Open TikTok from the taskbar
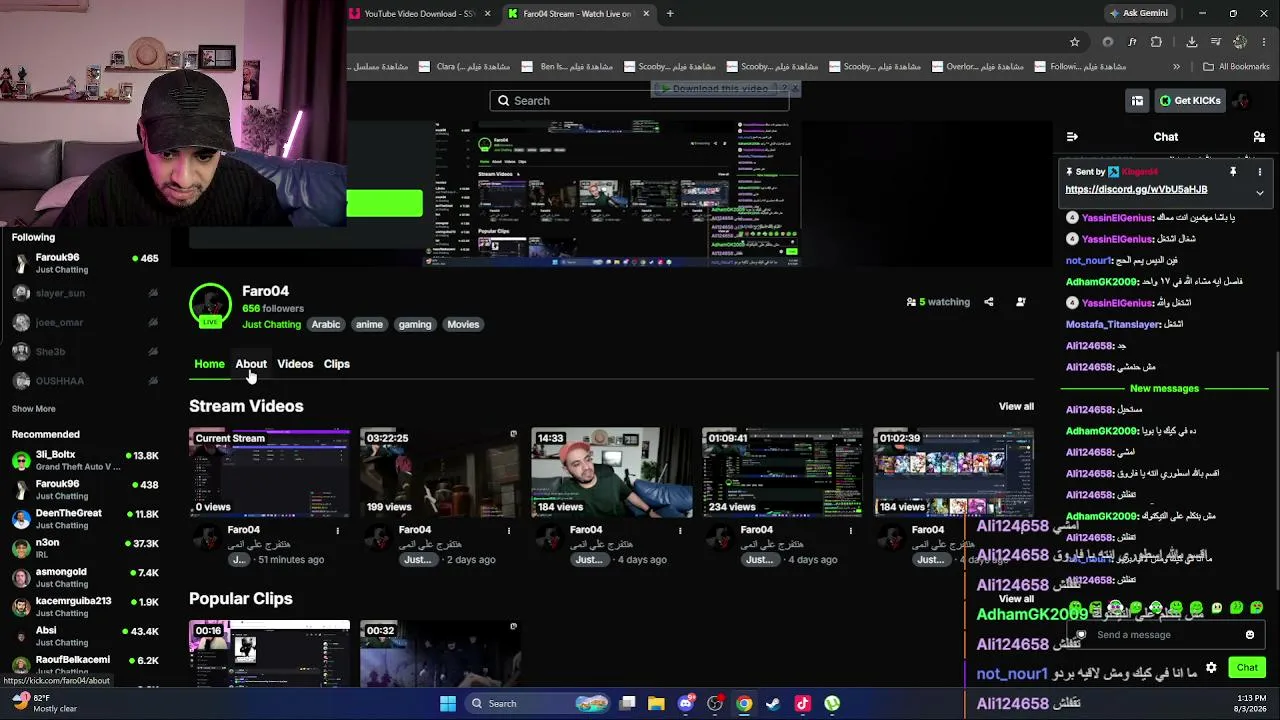This screenshot has height=720, width=1280. pos(802,704)
